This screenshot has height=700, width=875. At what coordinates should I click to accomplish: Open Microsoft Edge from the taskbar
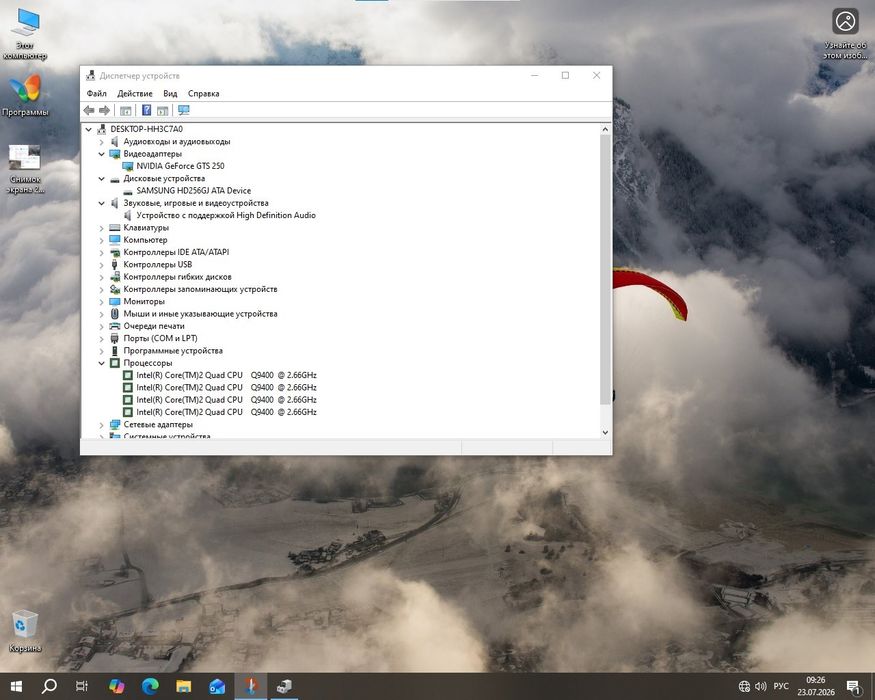[150, 686]
